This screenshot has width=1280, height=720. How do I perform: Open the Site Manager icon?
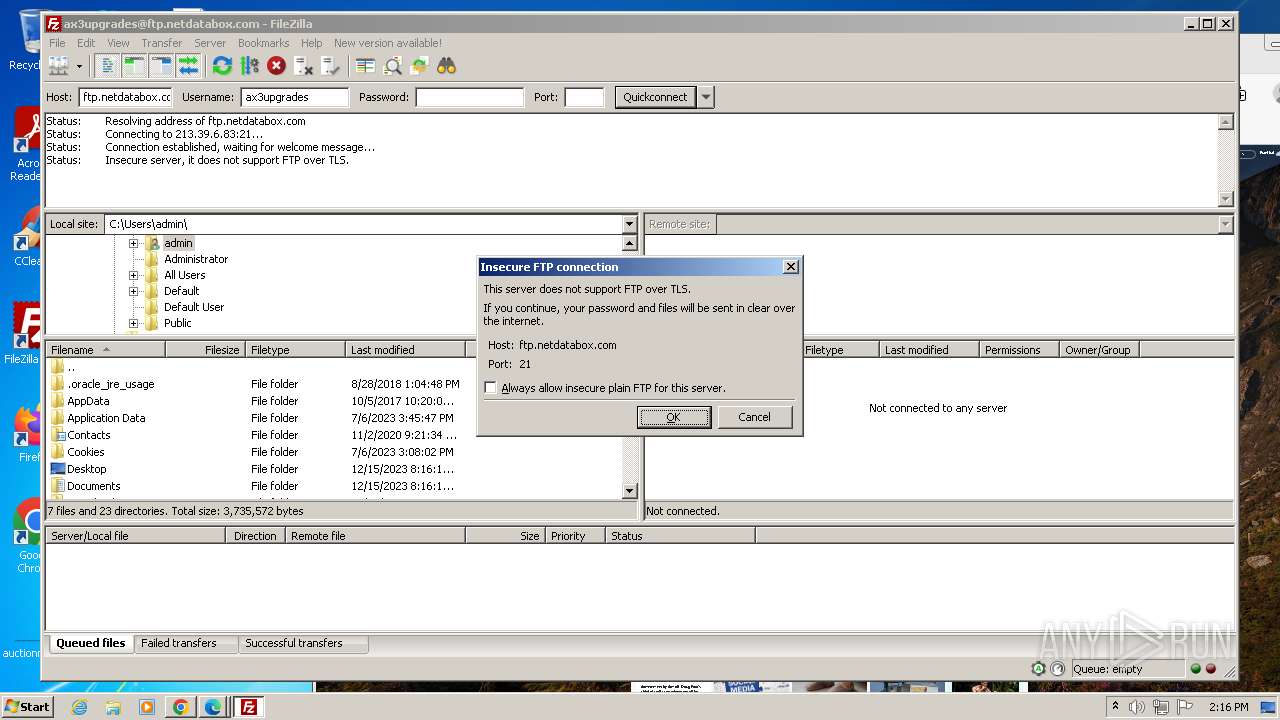coord(59,66)
